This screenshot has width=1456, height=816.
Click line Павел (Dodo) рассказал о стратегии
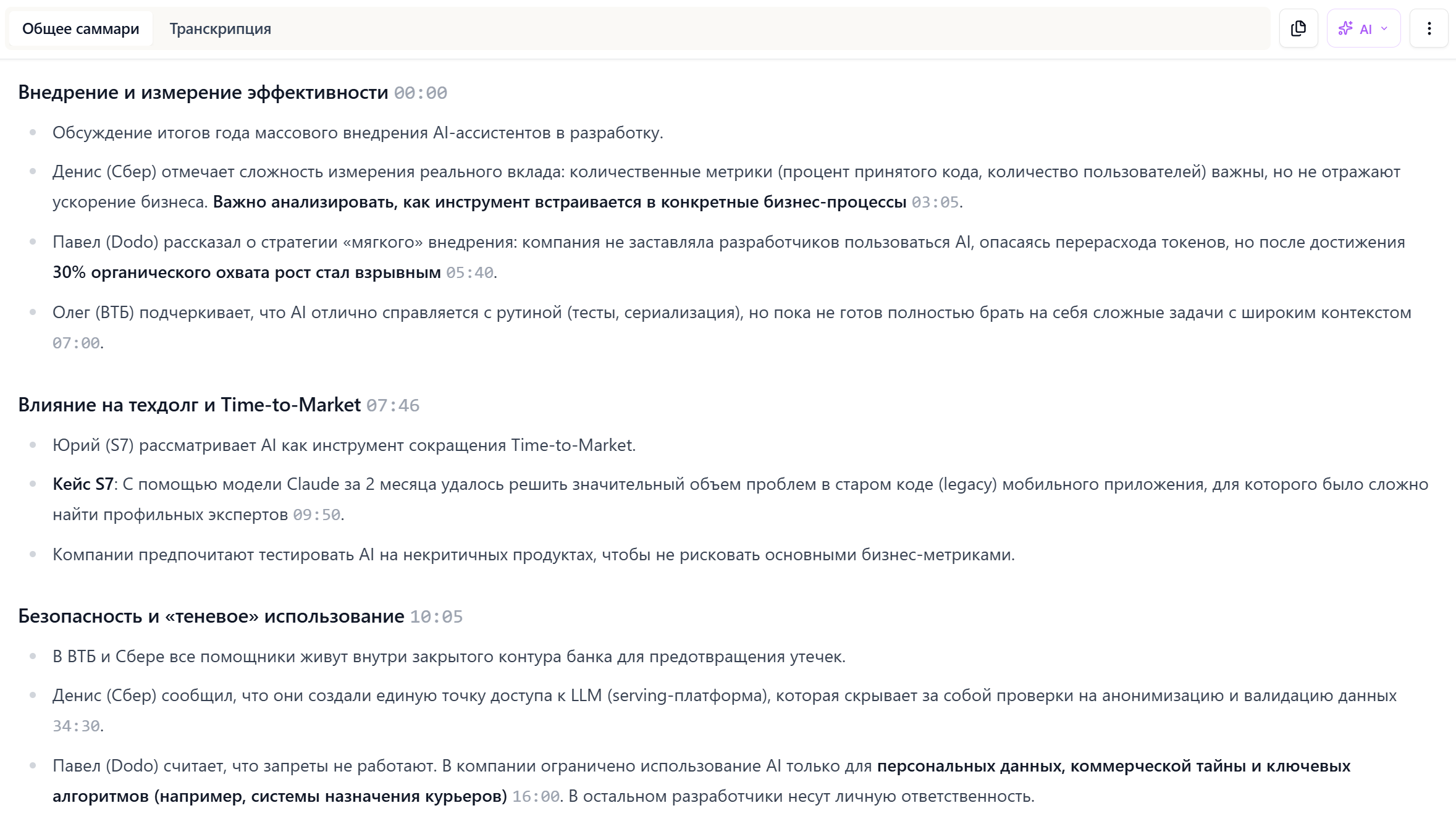click(729, 258)
